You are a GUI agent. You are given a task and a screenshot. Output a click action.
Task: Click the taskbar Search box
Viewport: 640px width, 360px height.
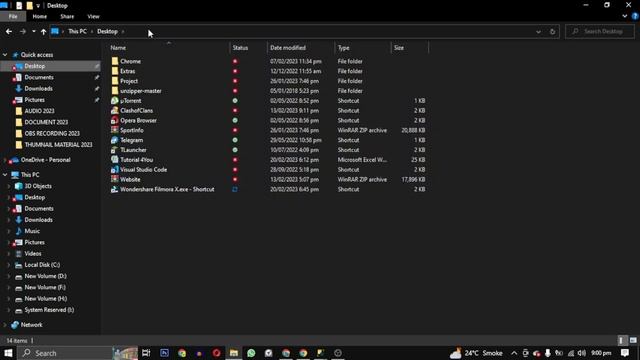pos(65,353)
